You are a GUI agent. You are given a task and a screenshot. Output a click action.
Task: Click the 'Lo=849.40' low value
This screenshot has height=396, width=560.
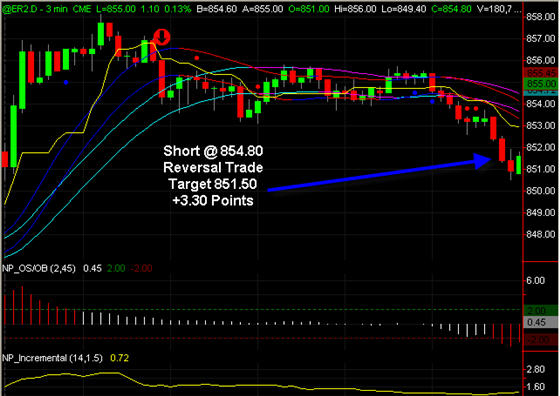coord(404,9)
